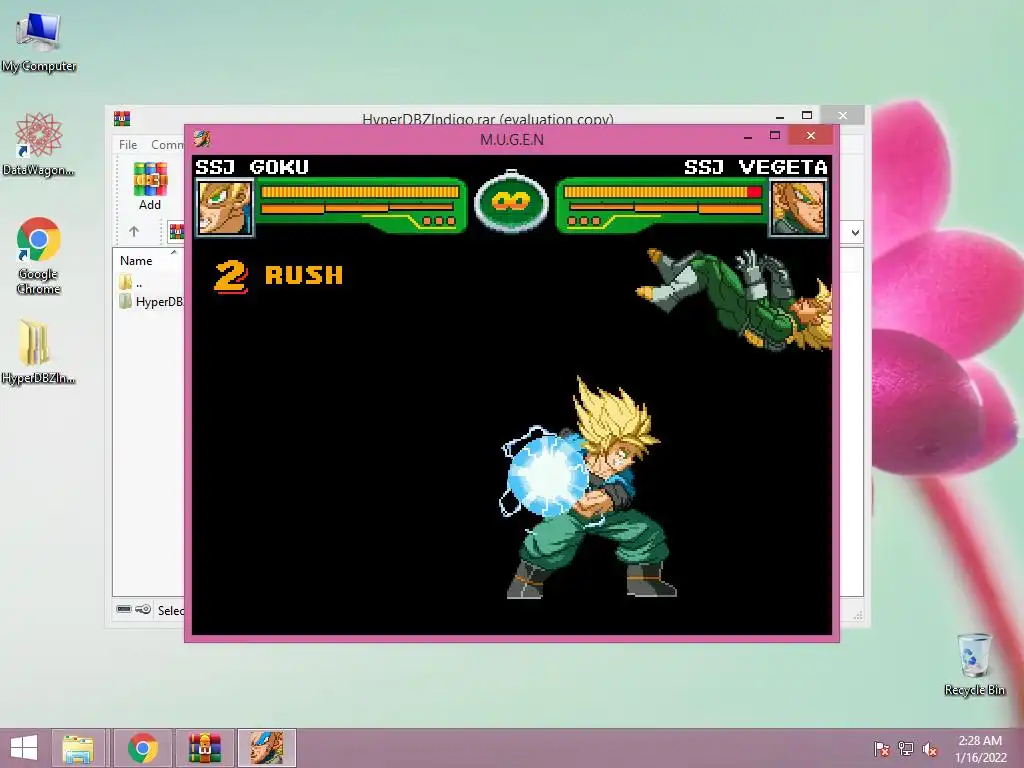Click the '2 RUSH' combo counter
This screenshot has width=1024, height=768.
click(x=279, y=276)
